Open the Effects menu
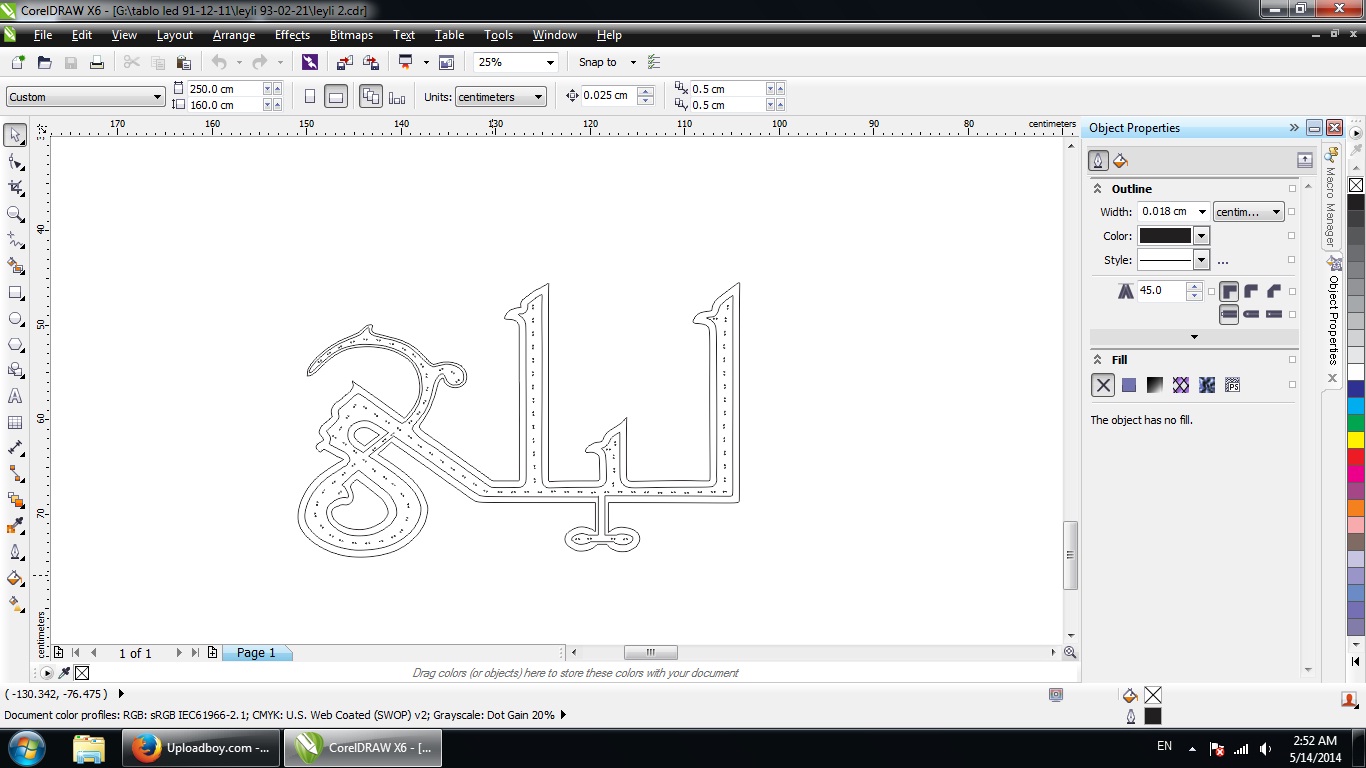1366x768 pixels. (x=292, y=35)
